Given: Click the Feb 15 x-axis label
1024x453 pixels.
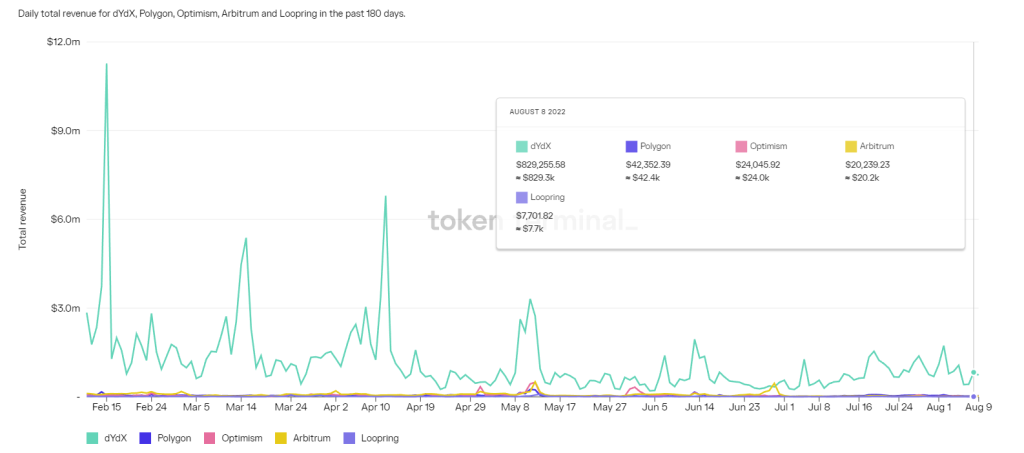Looking at the screenshot, I should 106,407.
